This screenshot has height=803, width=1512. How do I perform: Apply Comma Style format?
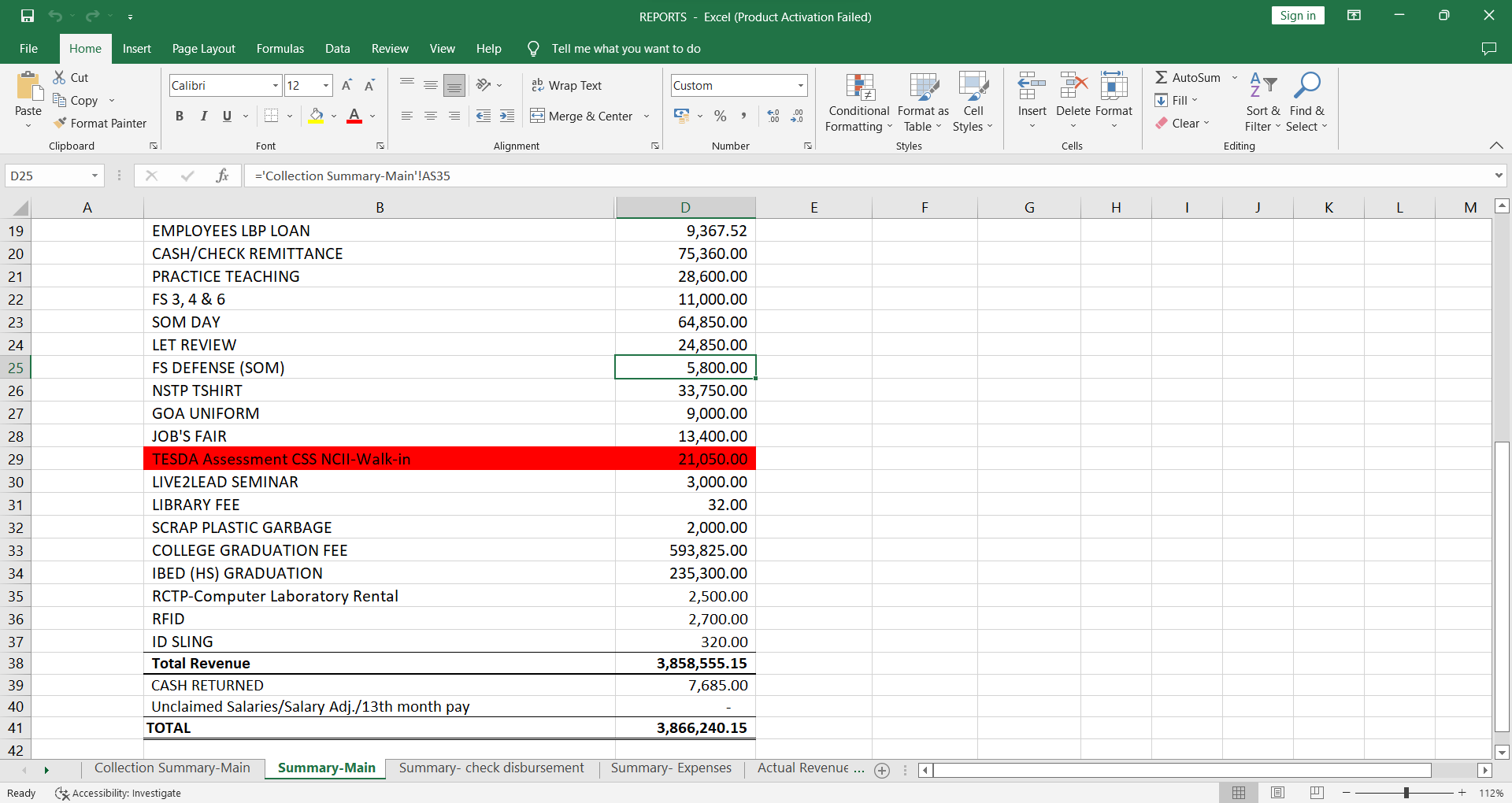point(743,116)
